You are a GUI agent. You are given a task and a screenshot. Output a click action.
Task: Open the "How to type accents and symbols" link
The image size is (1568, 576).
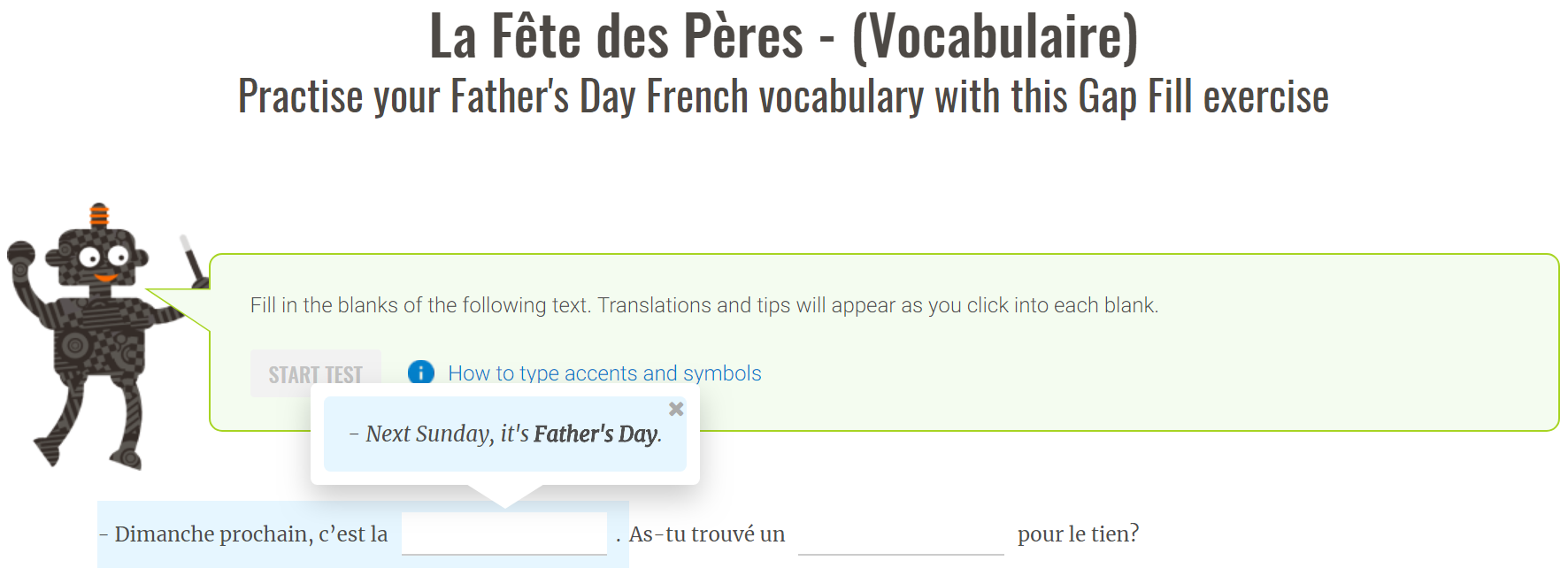pos(604,373)
